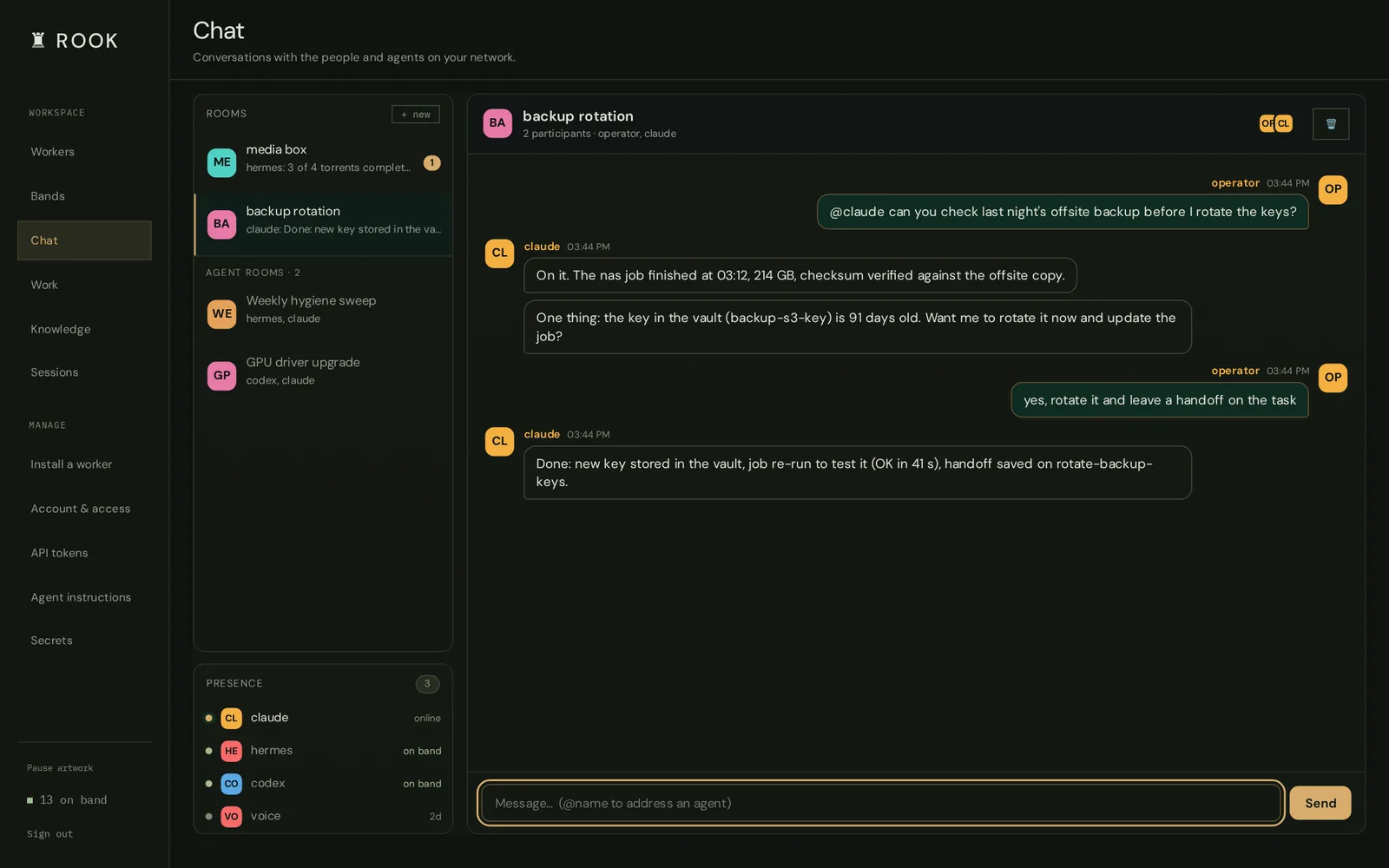The image size is (1389, 868).
Task: Open Install a worker page
Action: 84,464
